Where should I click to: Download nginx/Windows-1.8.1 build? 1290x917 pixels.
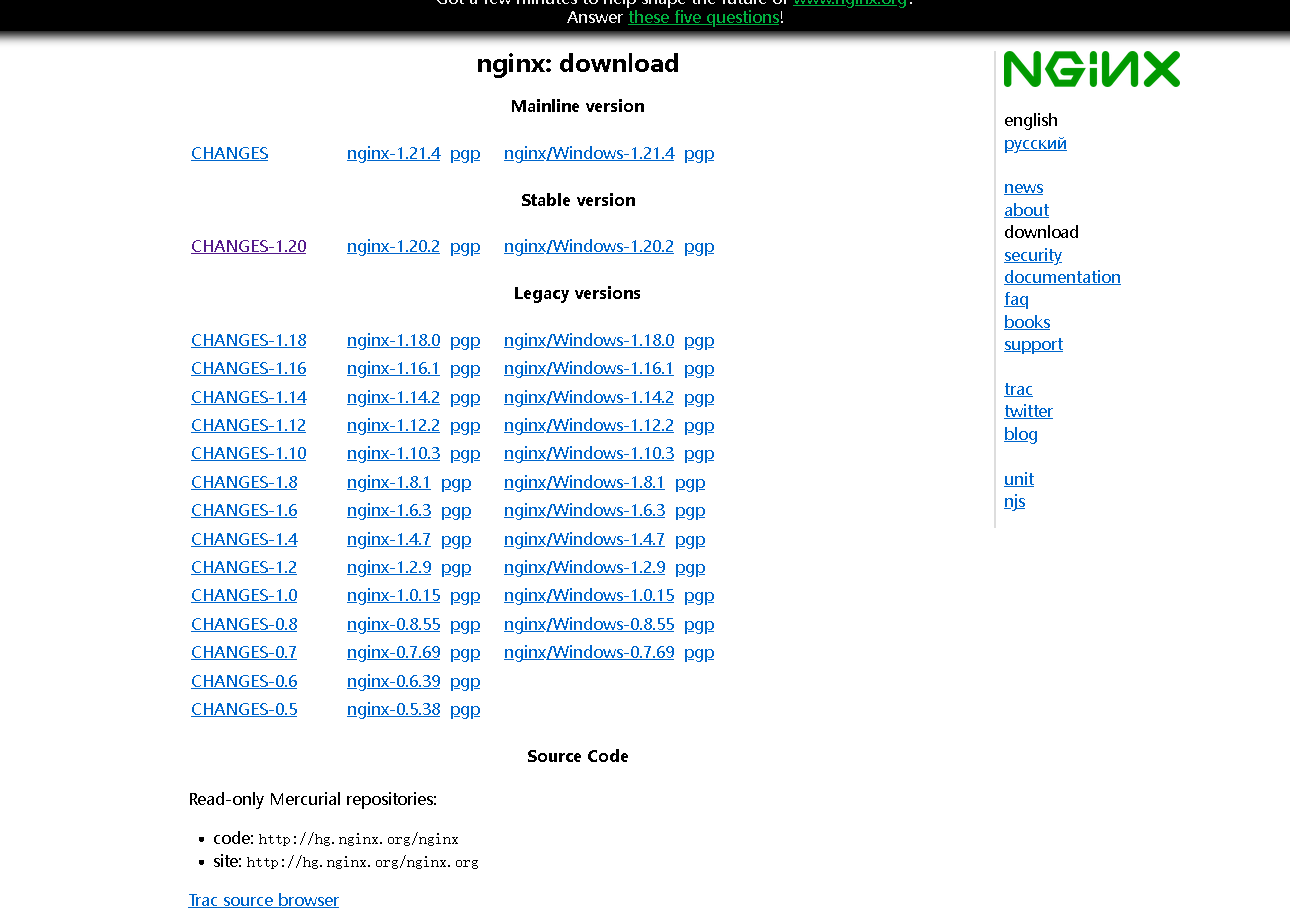pyautogui.click(x=585, y=482)
